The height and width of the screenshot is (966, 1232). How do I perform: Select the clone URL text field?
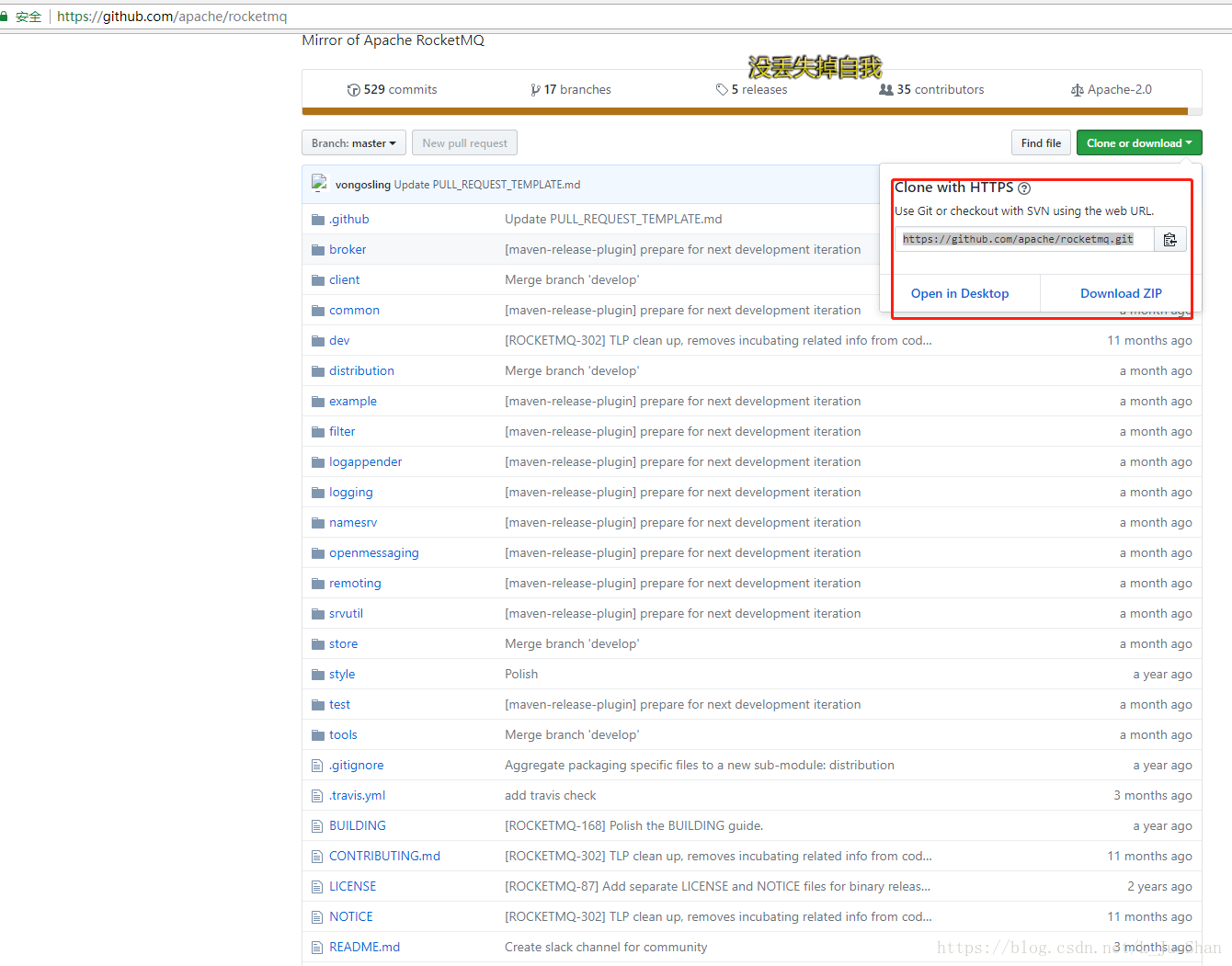(x=1025, y=239)
